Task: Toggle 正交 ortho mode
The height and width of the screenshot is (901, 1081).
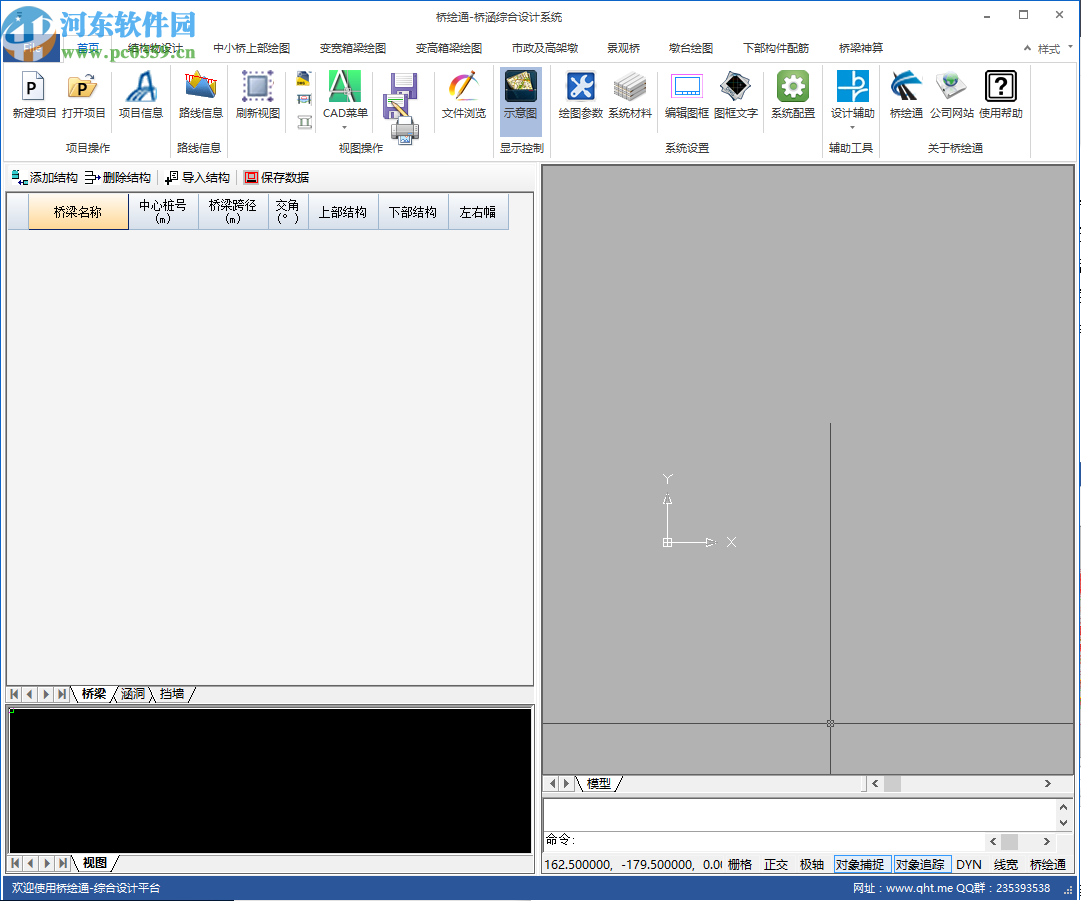Action: point(776,864)
